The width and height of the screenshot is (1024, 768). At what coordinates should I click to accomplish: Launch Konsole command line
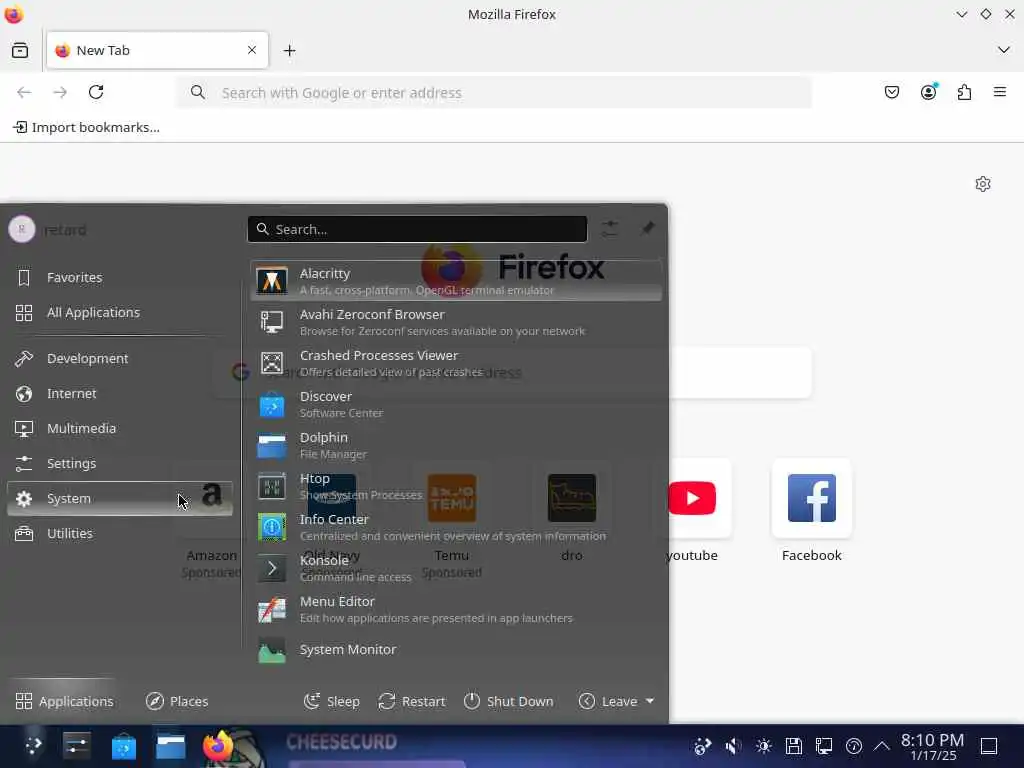[456, 568]
